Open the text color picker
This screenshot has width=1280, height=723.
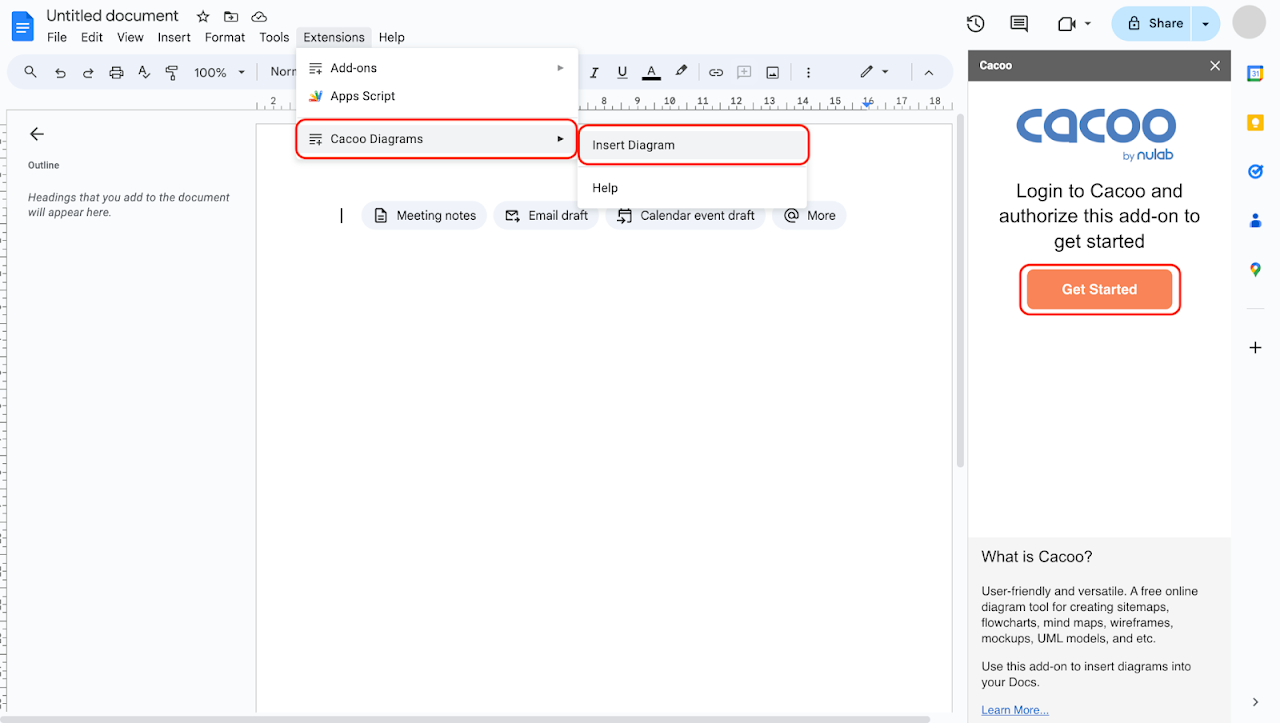tap(651, 72)
